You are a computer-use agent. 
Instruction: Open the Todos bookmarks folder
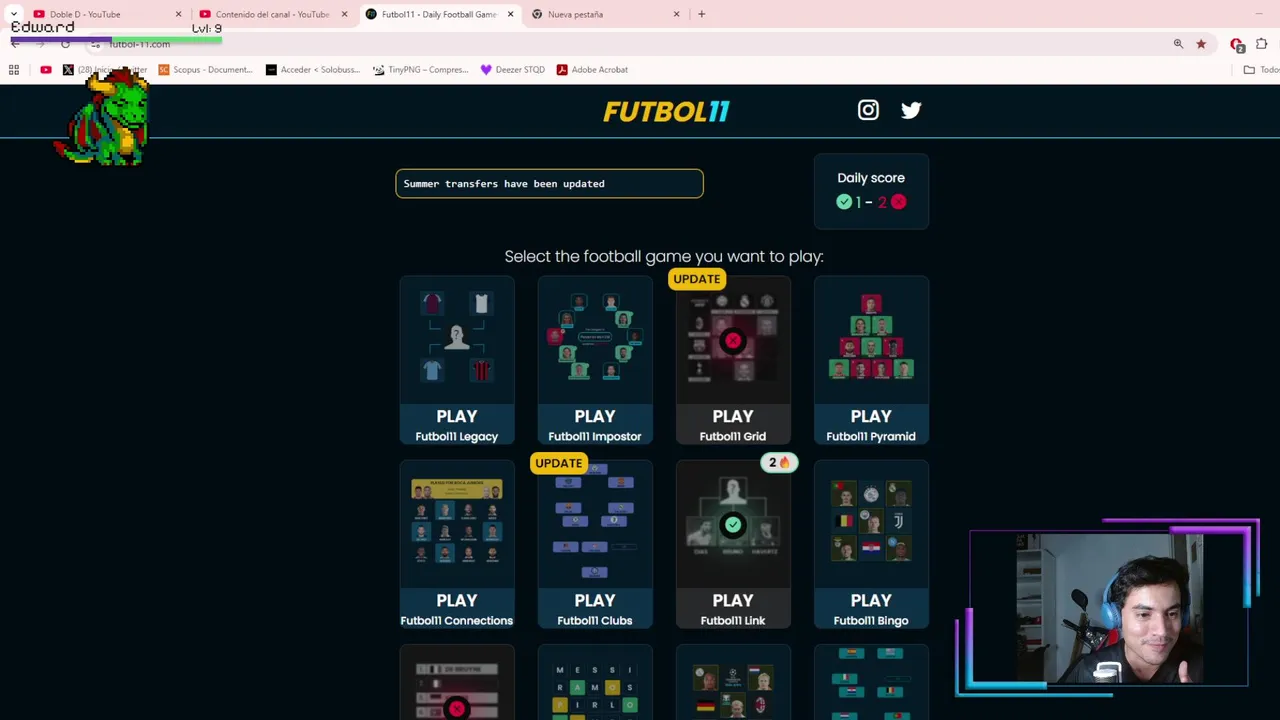[x=1260, y=70]
